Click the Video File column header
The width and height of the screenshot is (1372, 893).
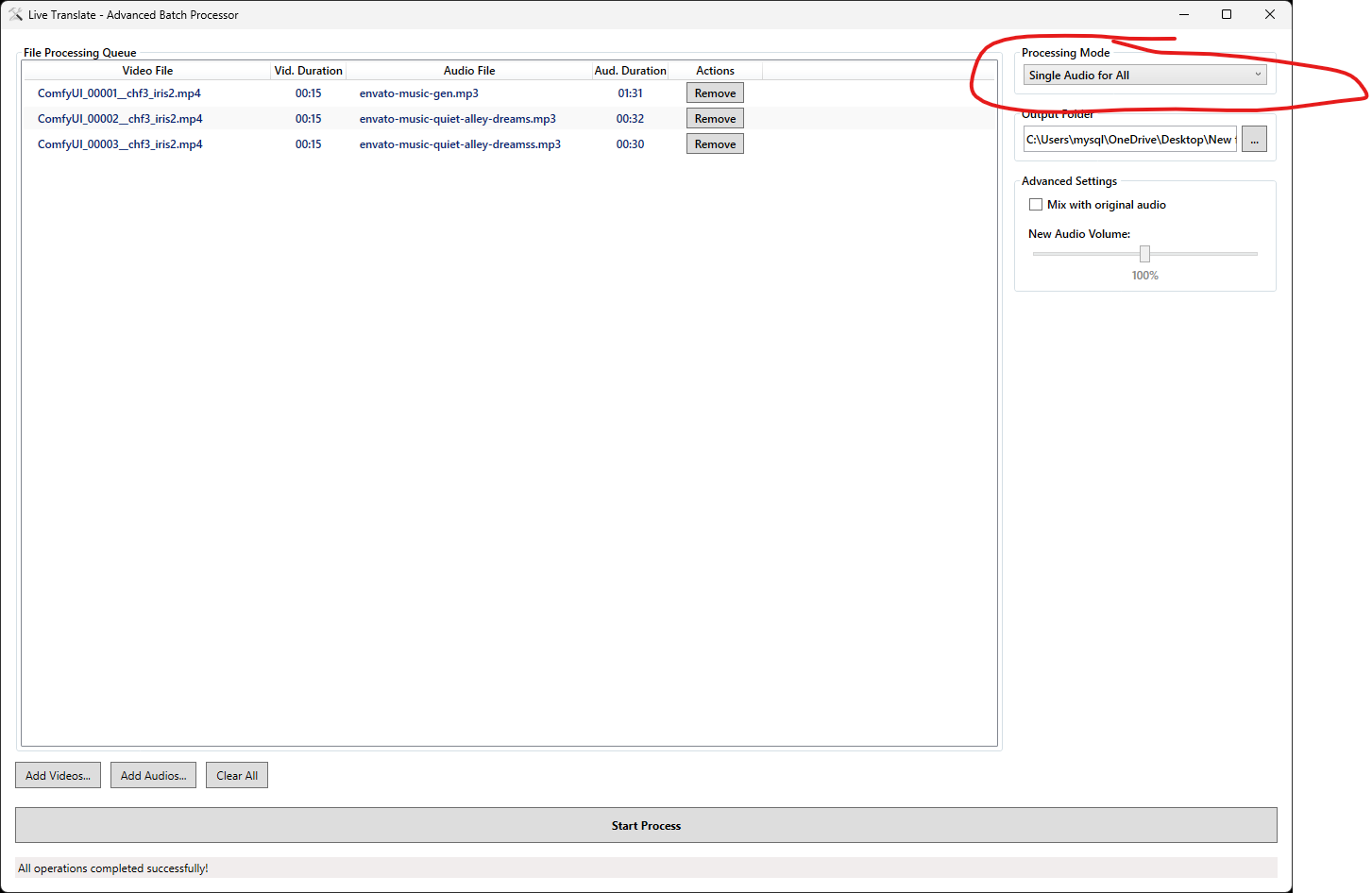(147, 71)
